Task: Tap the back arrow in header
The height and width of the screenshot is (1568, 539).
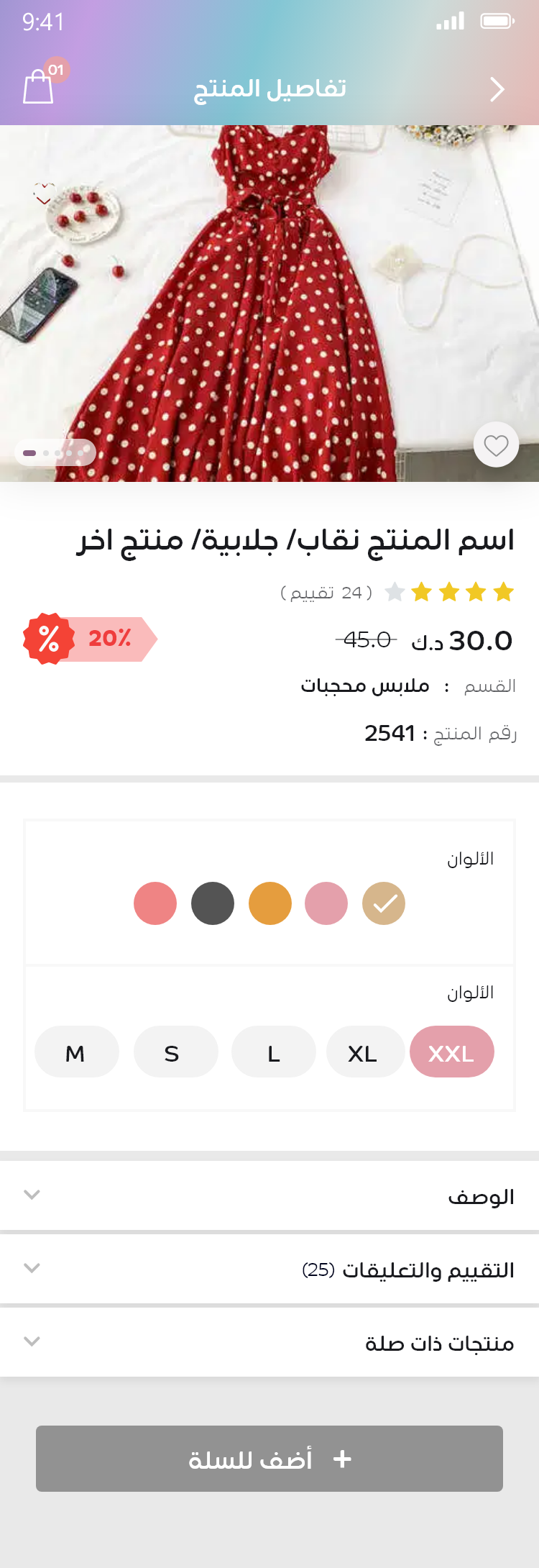Action: click(x=497, y=89)
